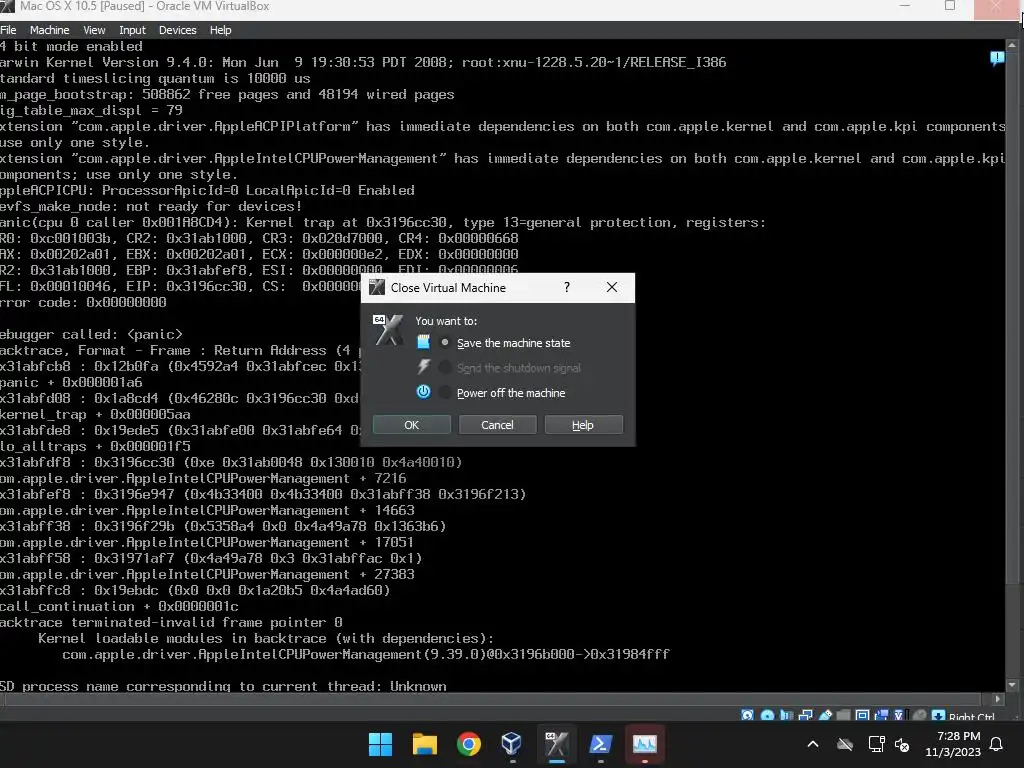Open File Explorer from taskbar
Screen dimensions: 1024x768
click(x=424, y=744)
